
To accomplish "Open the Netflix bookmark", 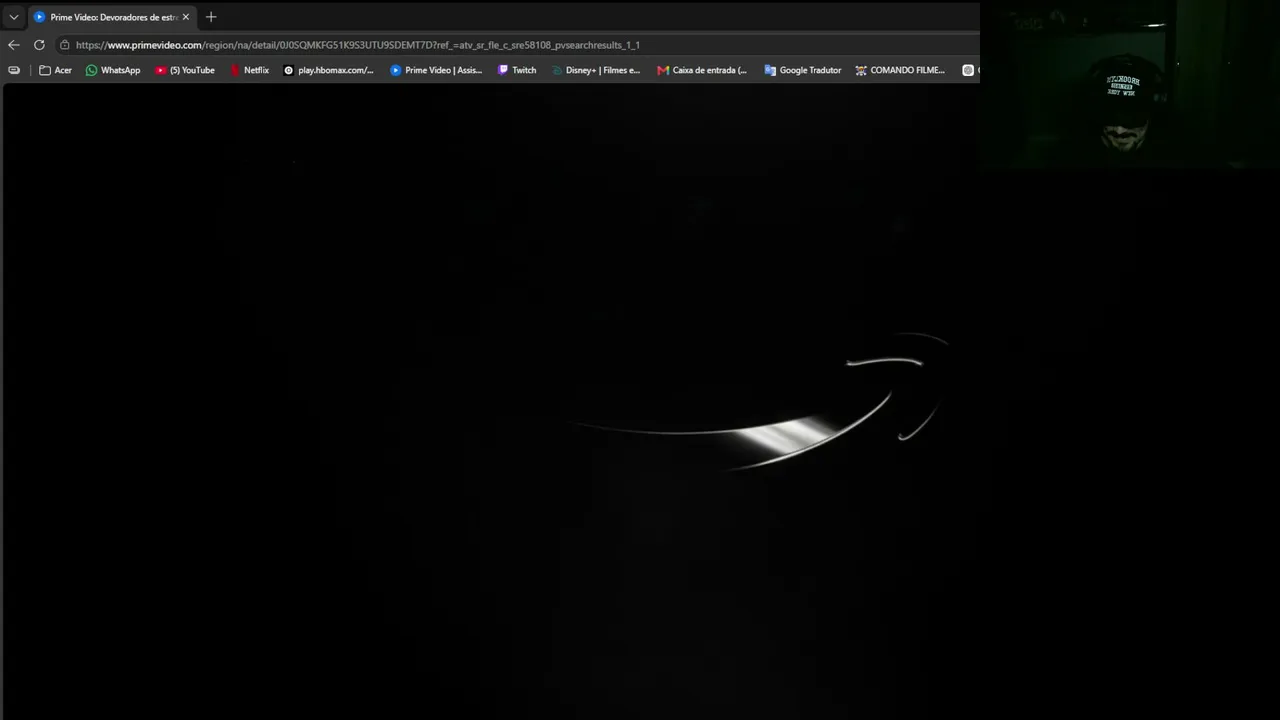I will (249, 70).
